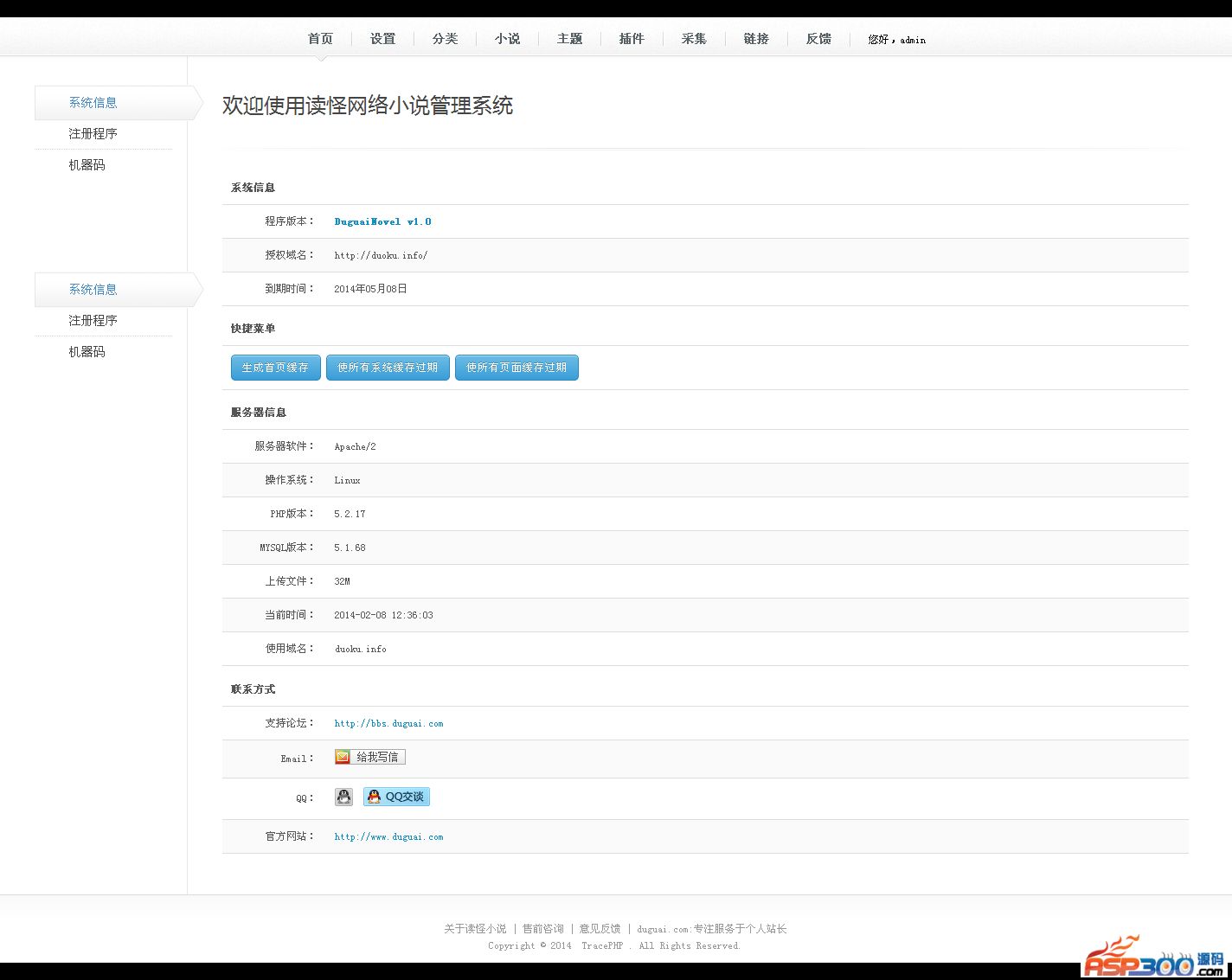Open the 首页 tab in top navigation
Screen dimensions: 1232x980
[320, 39]
